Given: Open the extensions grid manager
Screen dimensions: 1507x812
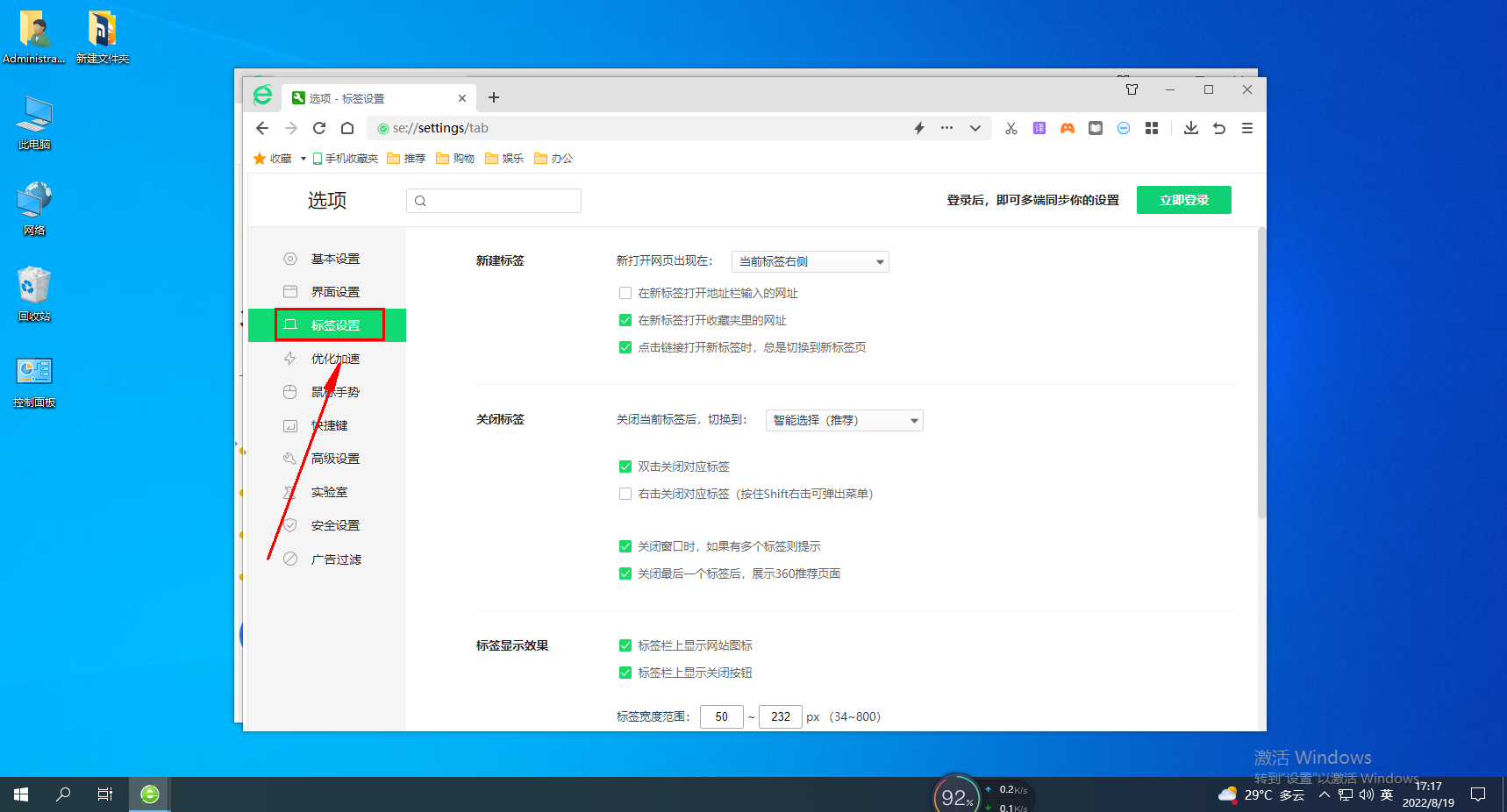Looking at the screenshot, I should (x=1152, y=128).
